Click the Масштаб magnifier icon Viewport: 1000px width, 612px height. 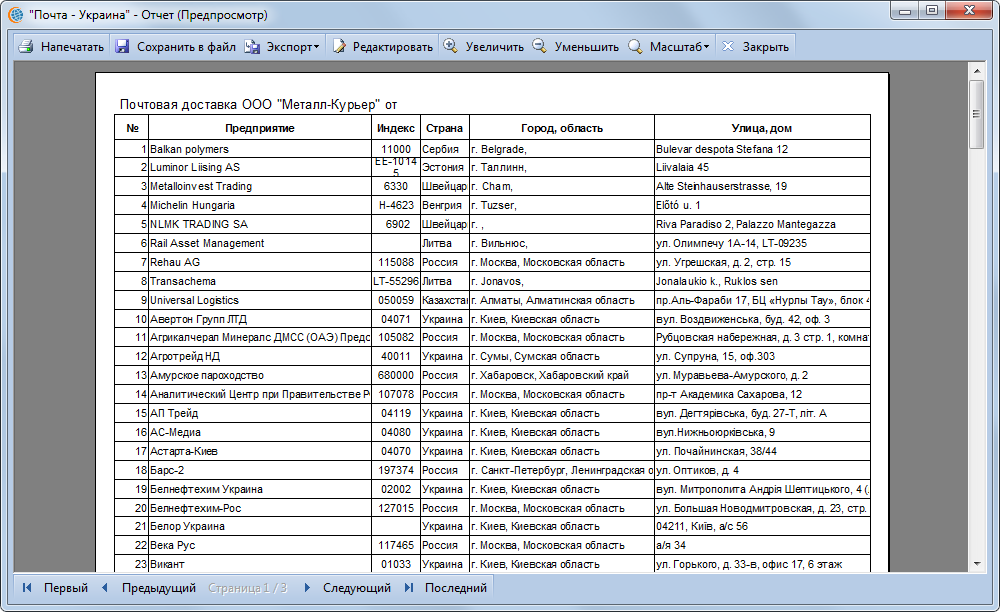coord(635,47)
